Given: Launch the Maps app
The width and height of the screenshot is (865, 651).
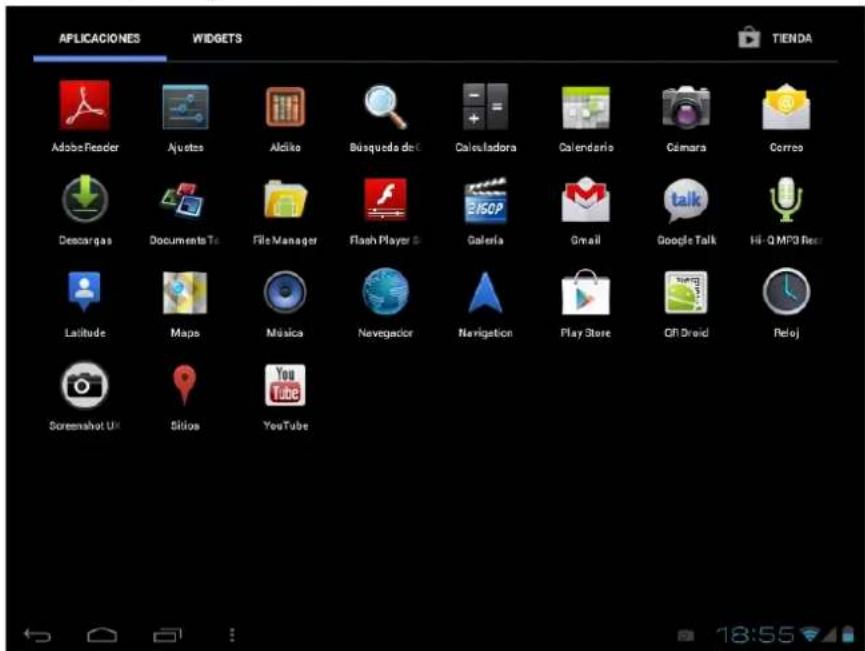Looking at the screenshot, I should click(185, 295).
